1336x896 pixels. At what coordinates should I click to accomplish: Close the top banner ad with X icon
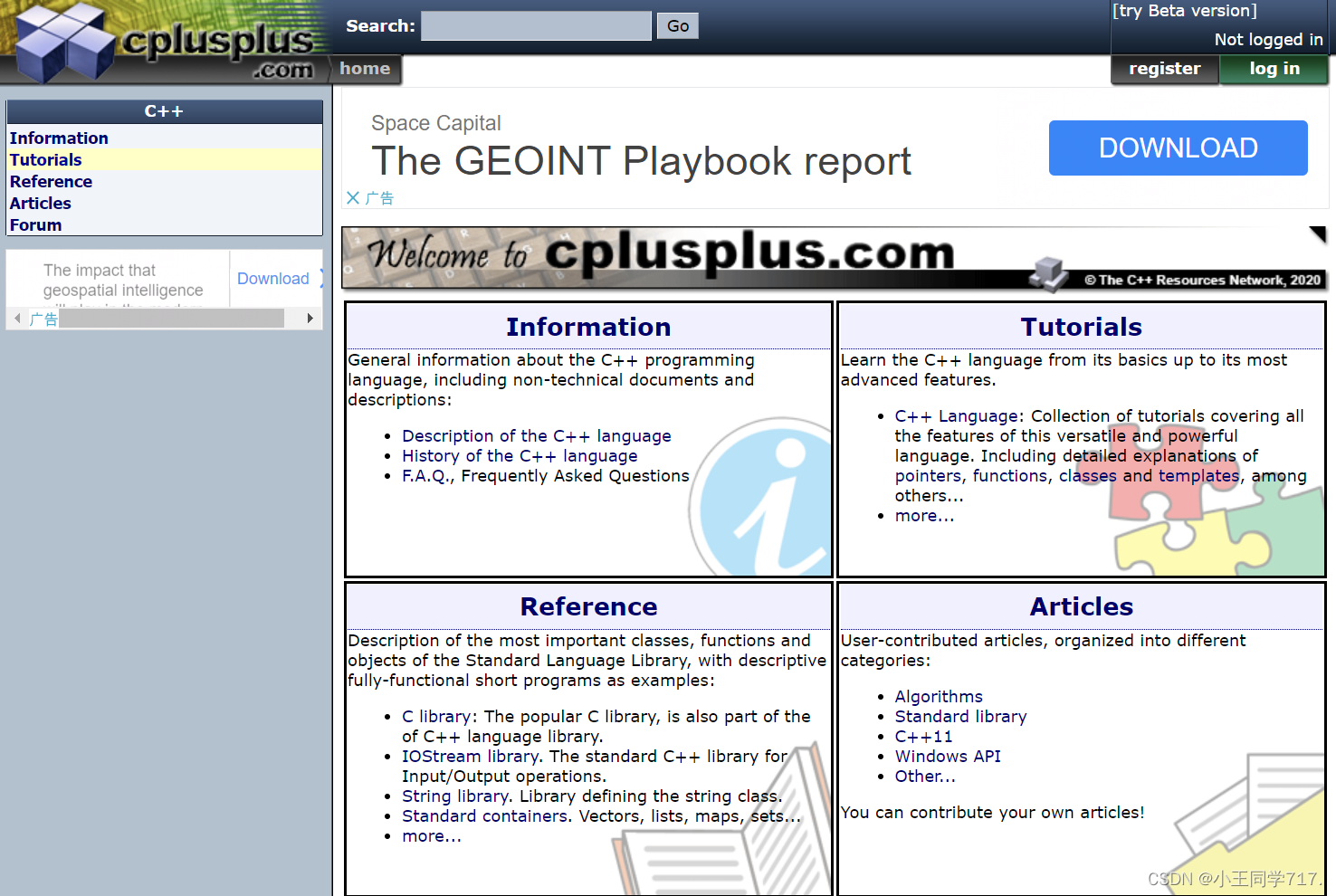(x=353, y=197)
